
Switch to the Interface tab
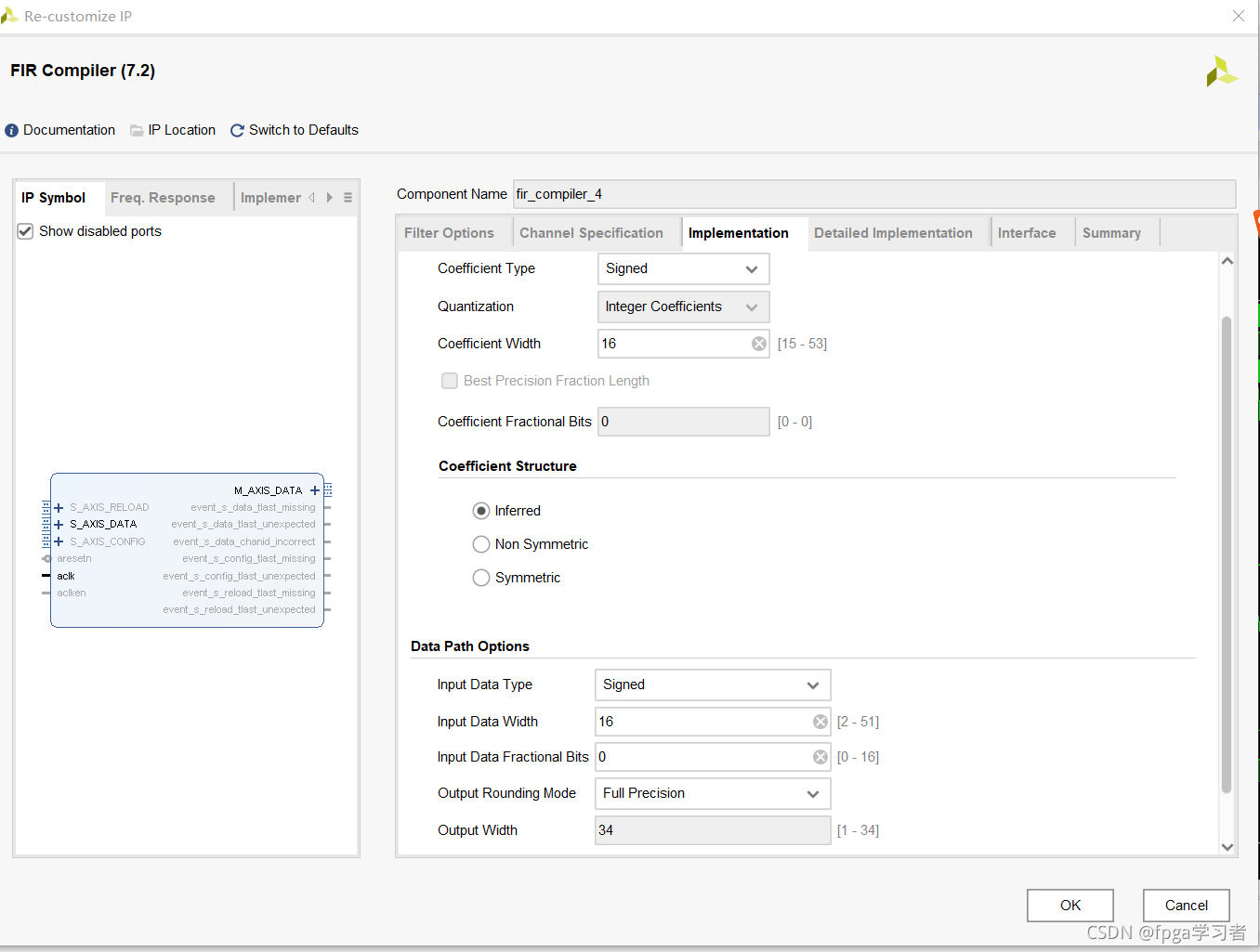pos(1027,233)
